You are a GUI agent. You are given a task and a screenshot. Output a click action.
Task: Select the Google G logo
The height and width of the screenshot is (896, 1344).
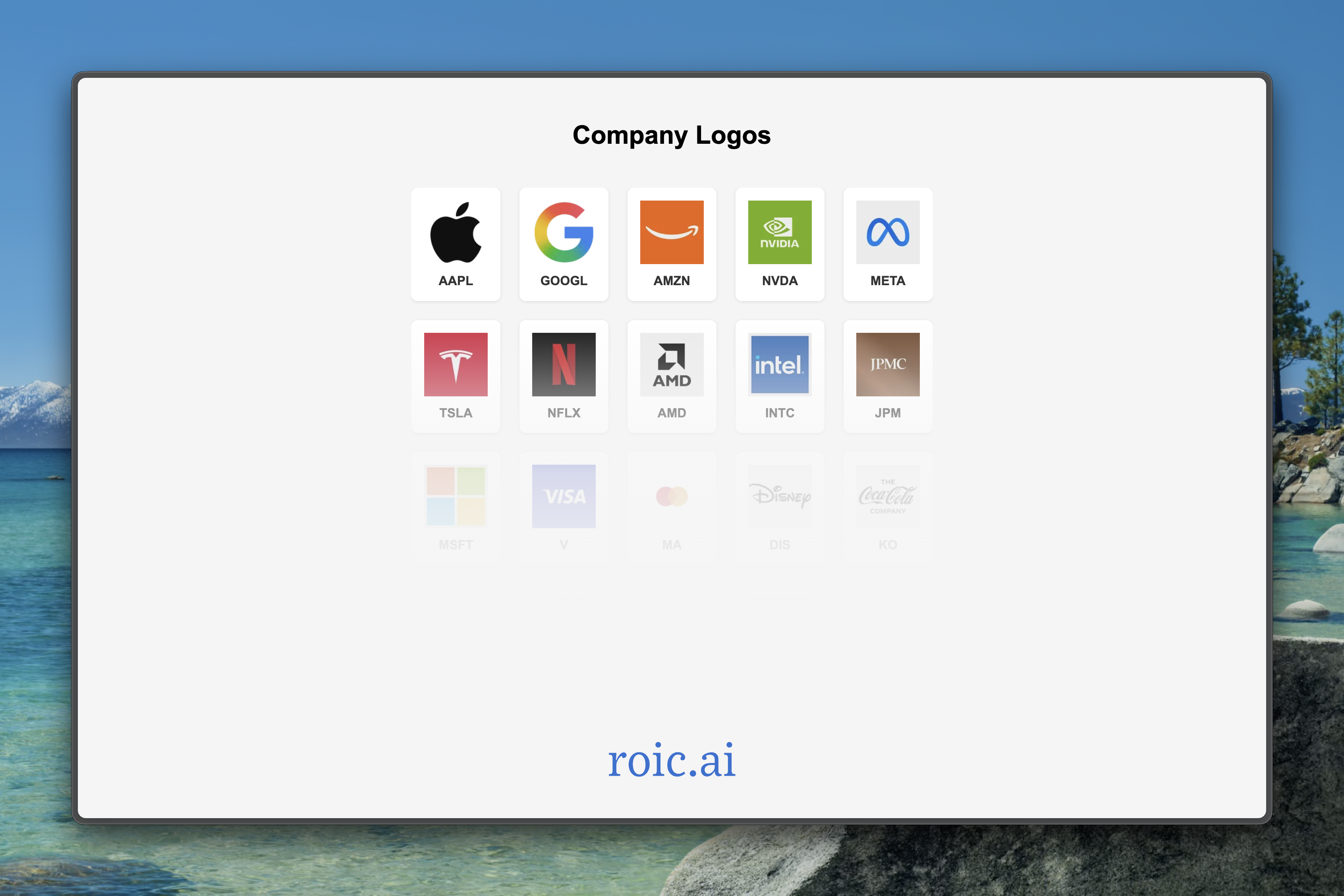coord(564,232)
